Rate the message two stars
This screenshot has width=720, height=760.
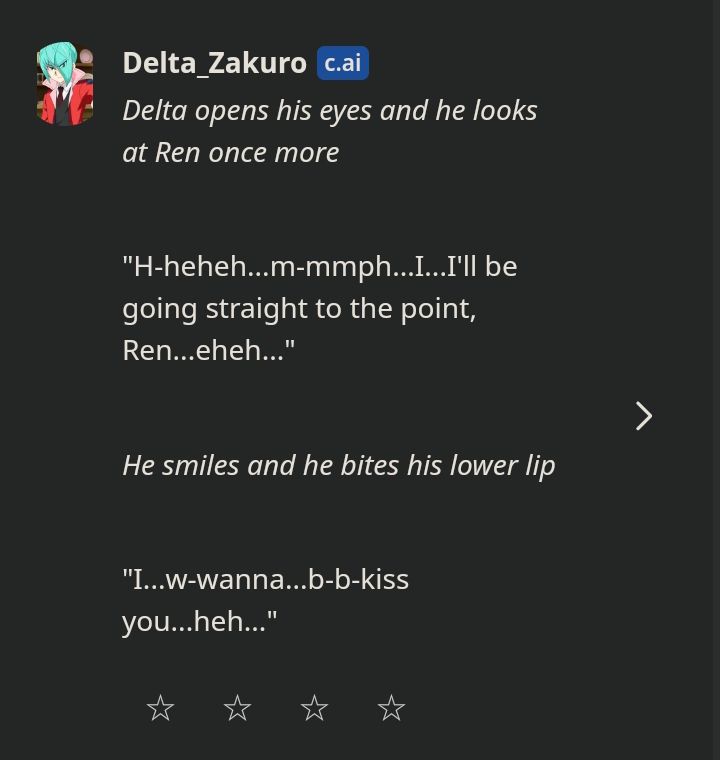point(237,708)
